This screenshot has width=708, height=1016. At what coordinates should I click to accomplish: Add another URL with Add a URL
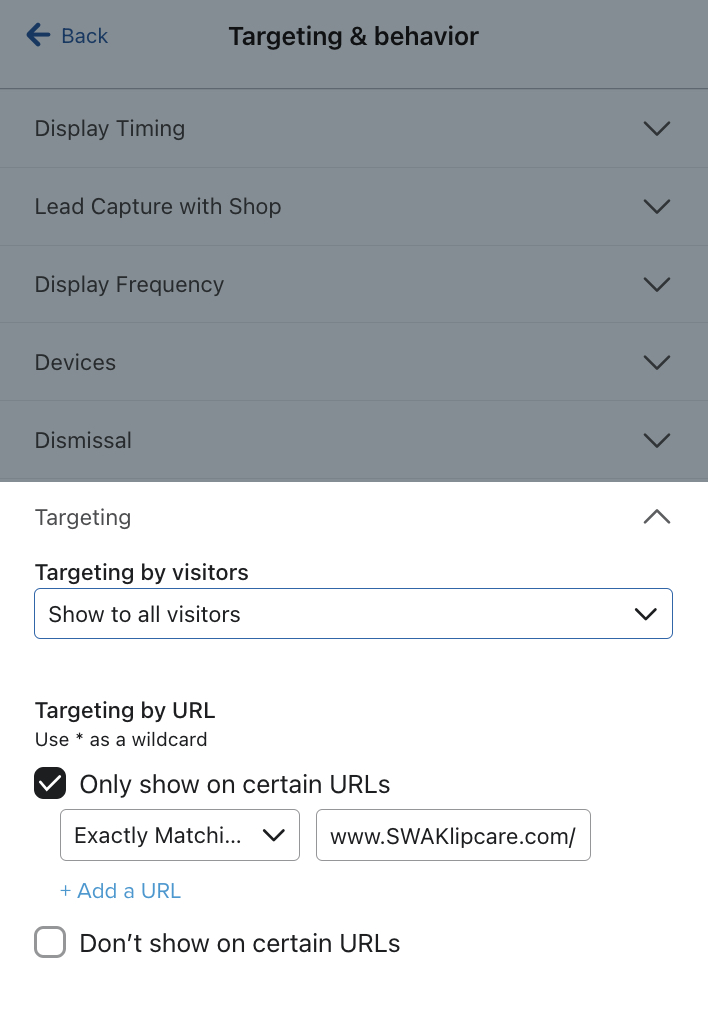(120, 890)
